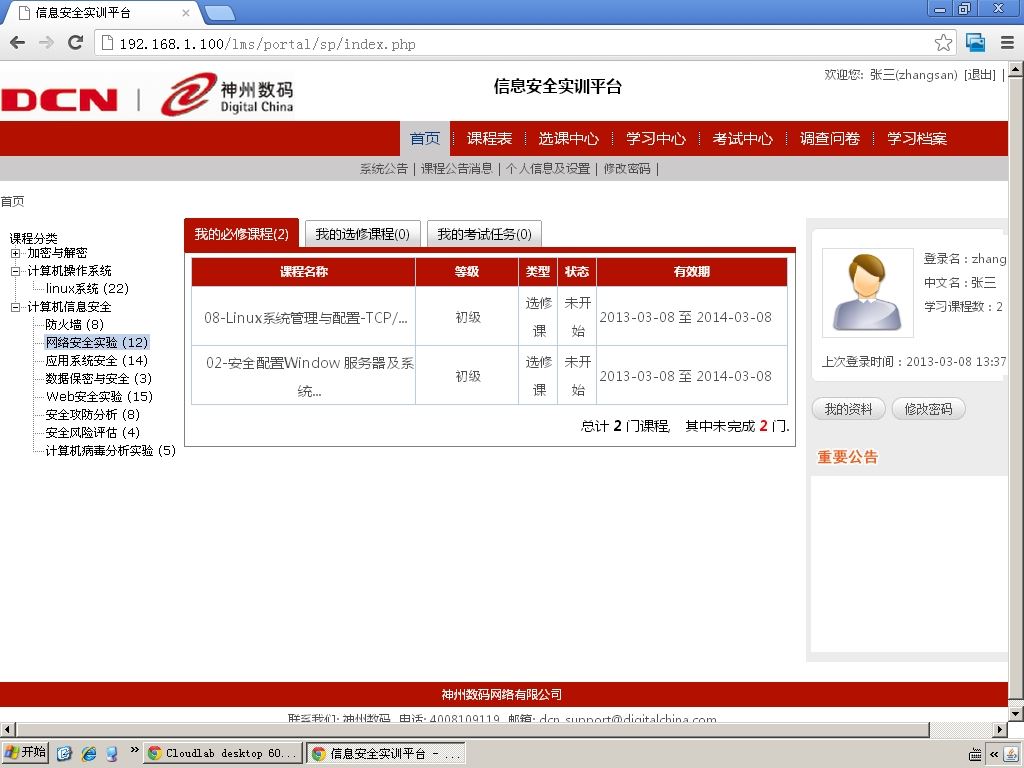This screenshot has width=1024, height=768.
Task: Open 考试中心 in navigation
Action: click(x=743, y=138)
